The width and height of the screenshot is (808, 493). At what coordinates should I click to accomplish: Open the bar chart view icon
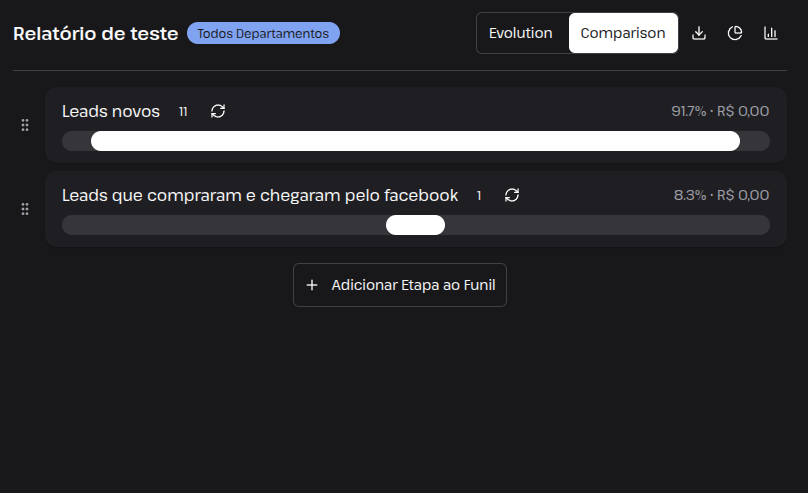tap(770, 33)
